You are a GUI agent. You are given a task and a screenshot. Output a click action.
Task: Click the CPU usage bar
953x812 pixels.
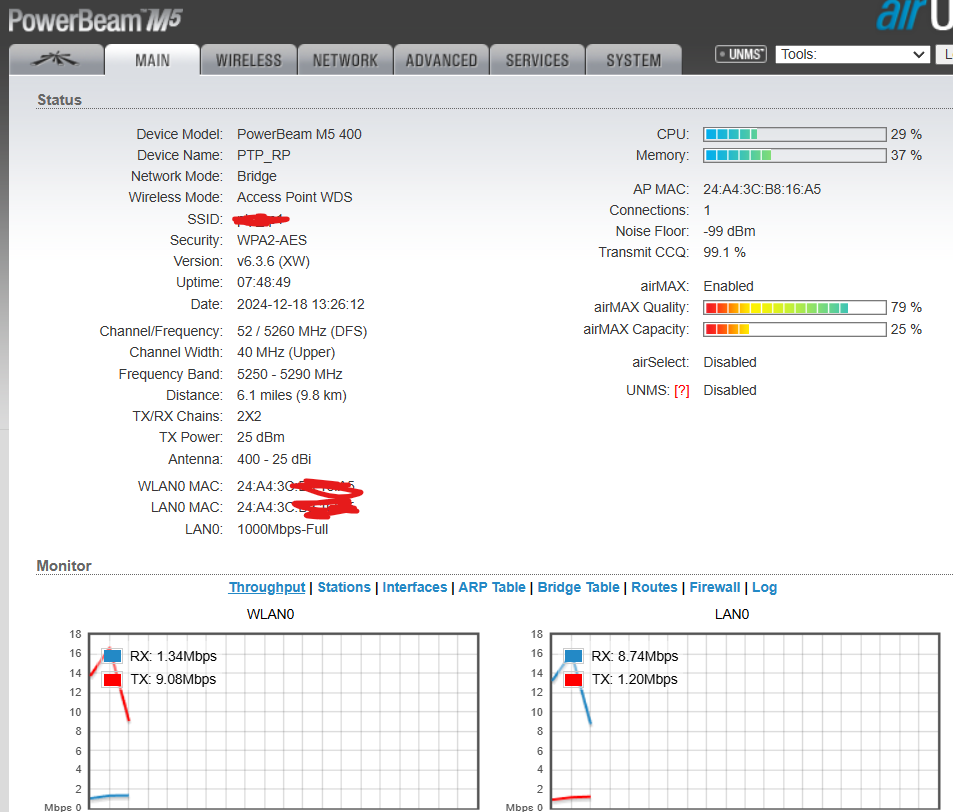tap(794, 134)
